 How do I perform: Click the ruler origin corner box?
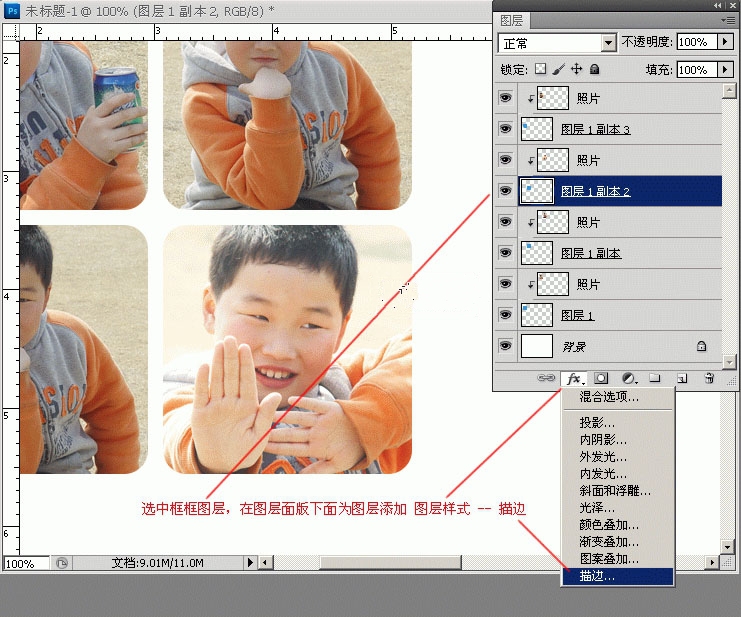[x=11, y=32]
